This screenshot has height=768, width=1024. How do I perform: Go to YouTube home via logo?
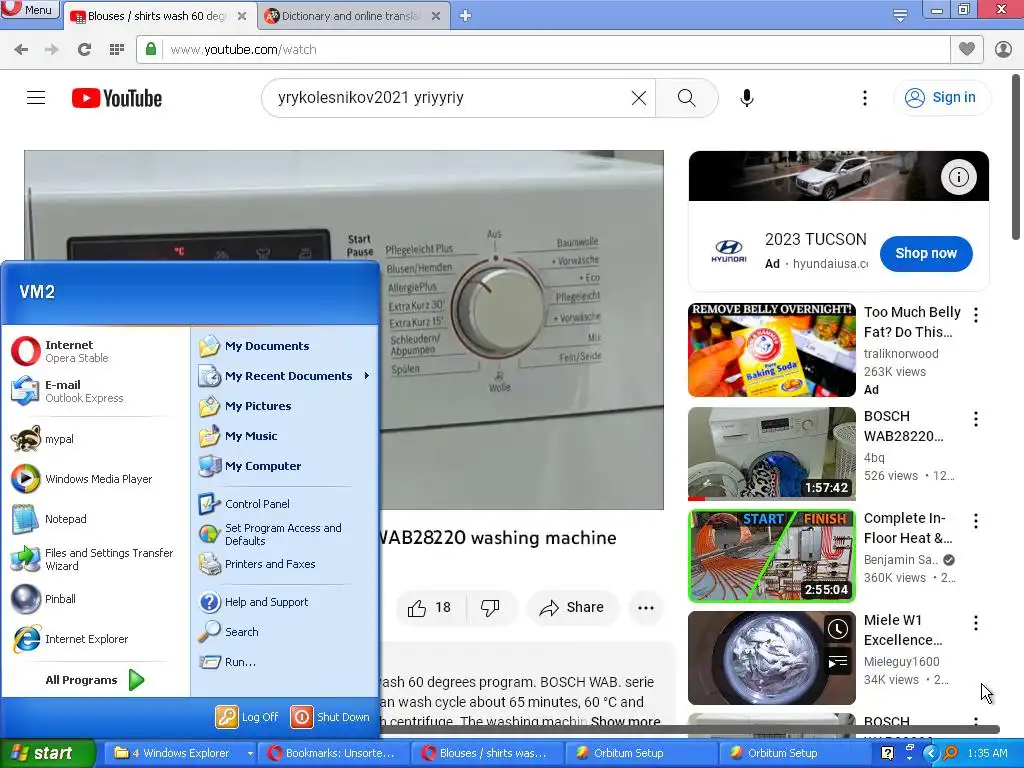point(117,98)
